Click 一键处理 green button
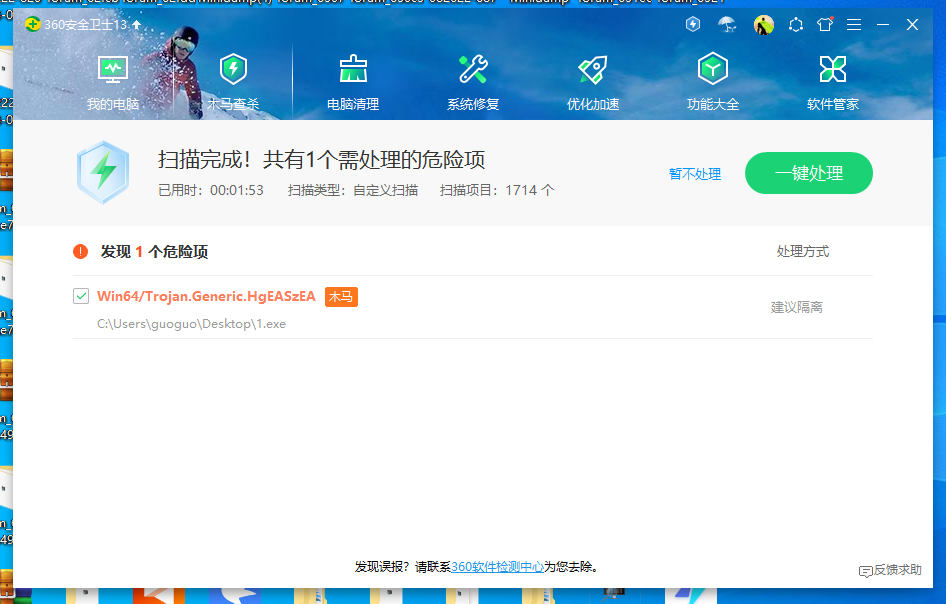The width and height of the screenshot is (946, 604). pyautogui.click(x=808, y=173)
